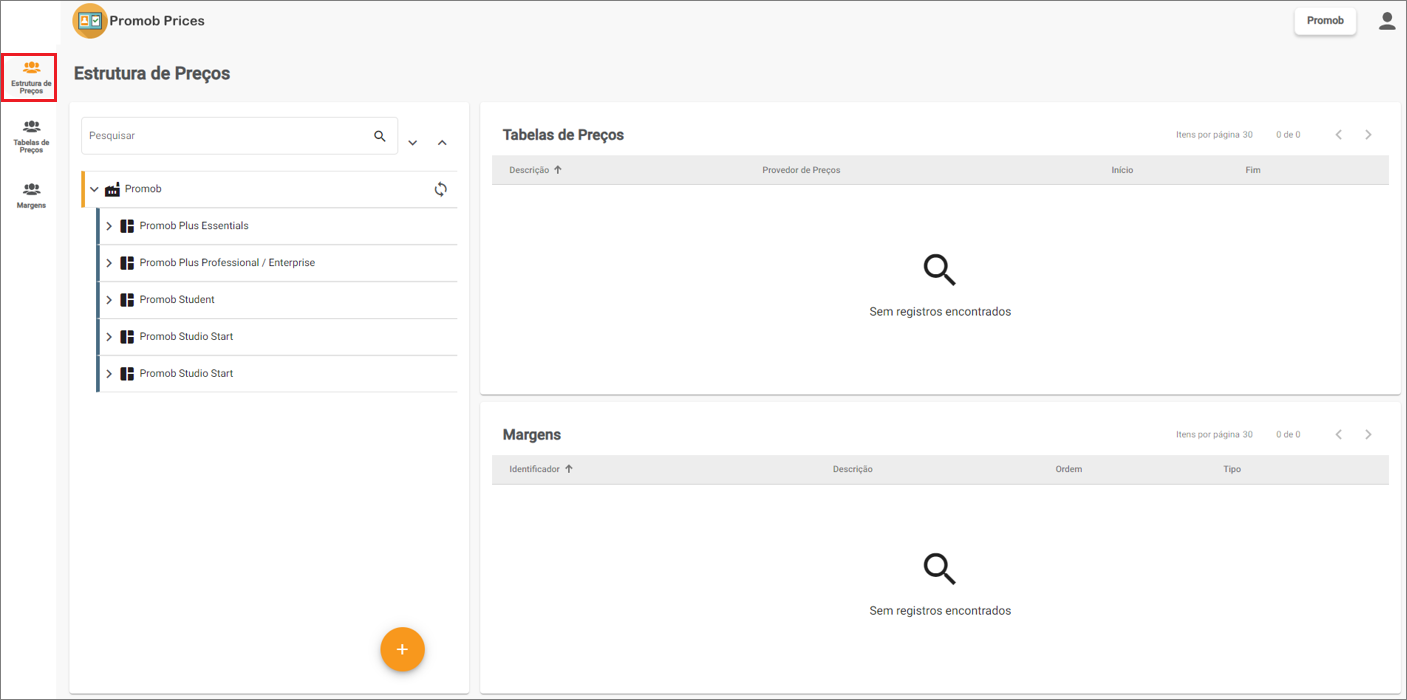Viewport: 1407px width, 700px height.
Task: Collapse all tree nodes with up chevron
Action: pos(442,143)
